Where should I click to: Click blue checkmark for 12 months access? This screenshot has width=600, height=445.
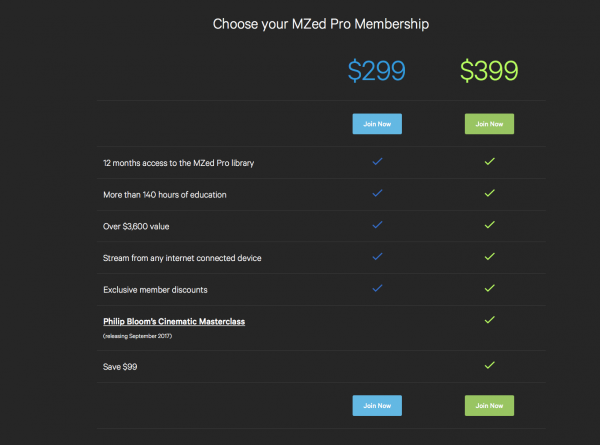pyautogui.click(x=377, y=161)
